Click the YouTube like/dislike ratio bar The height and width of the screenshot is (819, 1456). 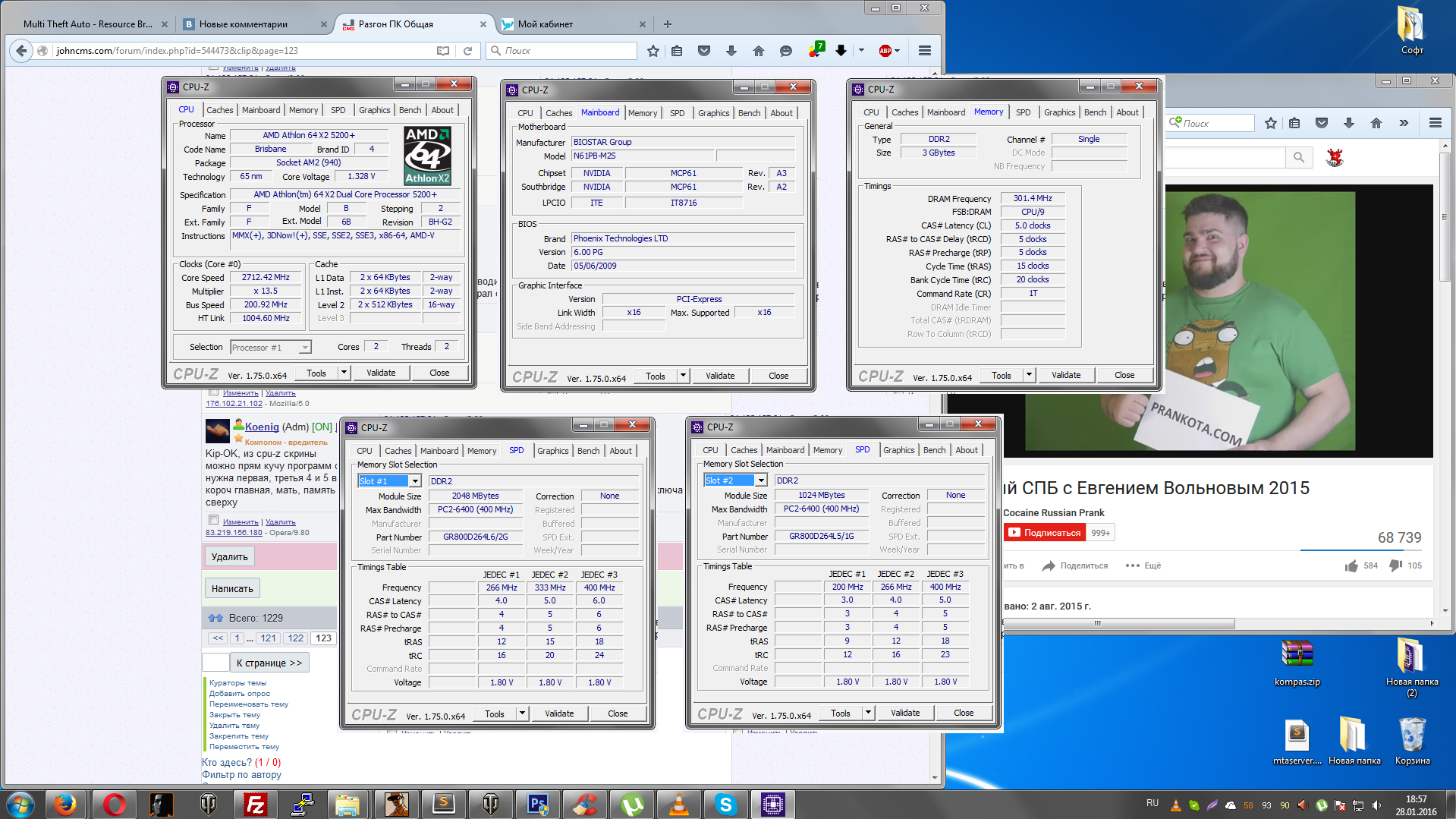tap(1360, 550)
